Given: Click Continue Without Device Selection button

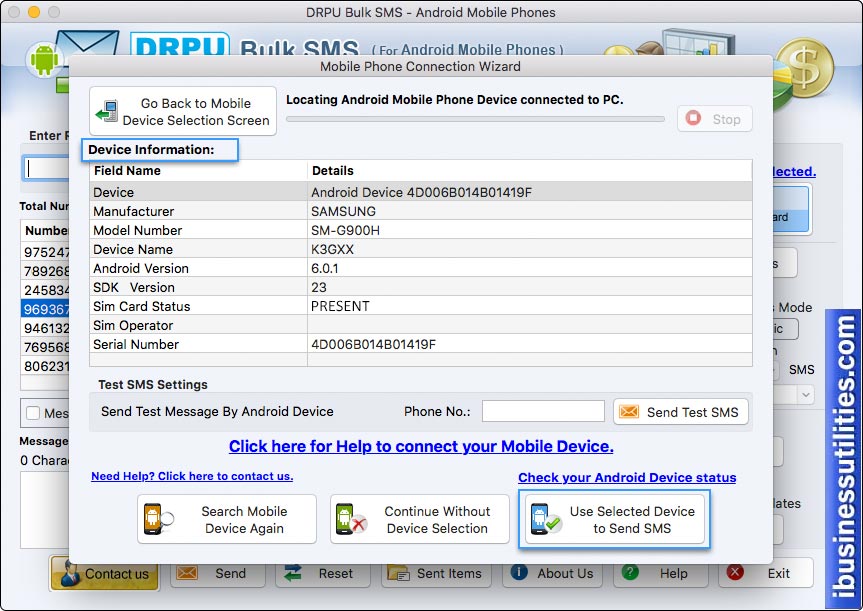Looking at the screenshot, I should tap(419, 519).
